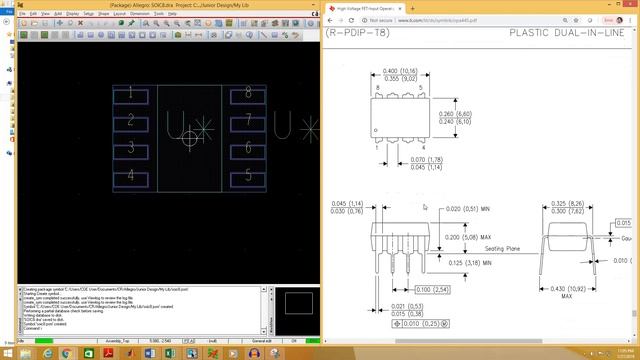The height and width of the screenshot is (360, 640).
Task: Open File Explorer from taskbar
Action: [26, 353]
